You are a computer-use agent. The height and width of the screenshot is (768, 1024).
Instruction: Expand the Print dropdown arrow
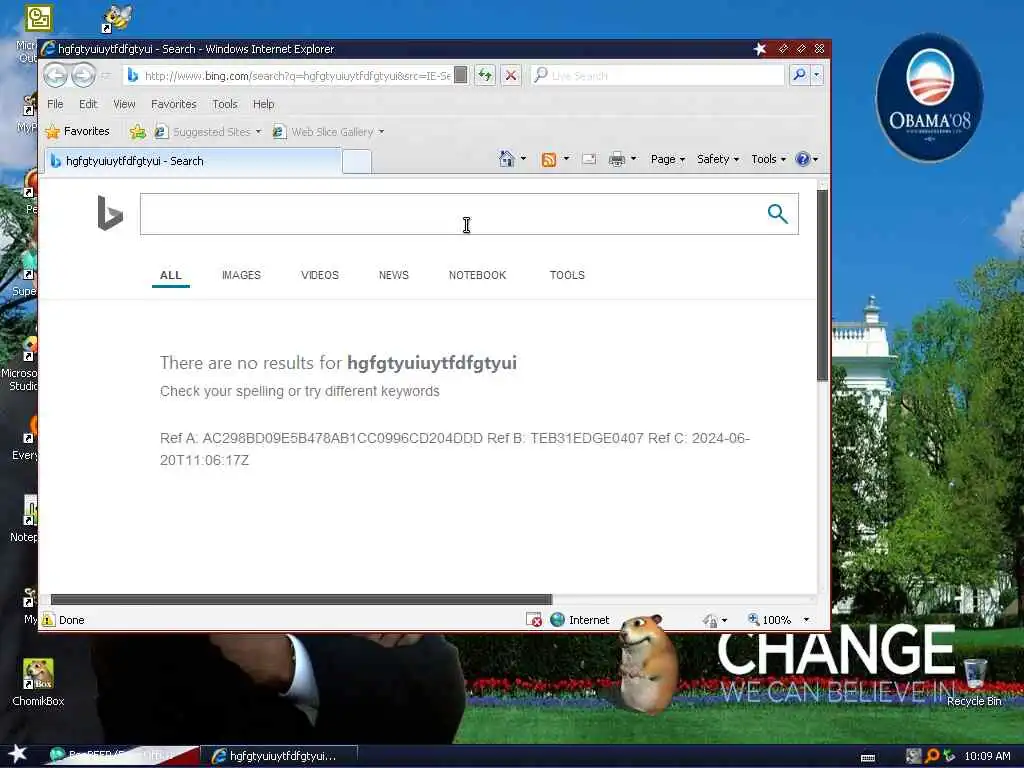633,159
